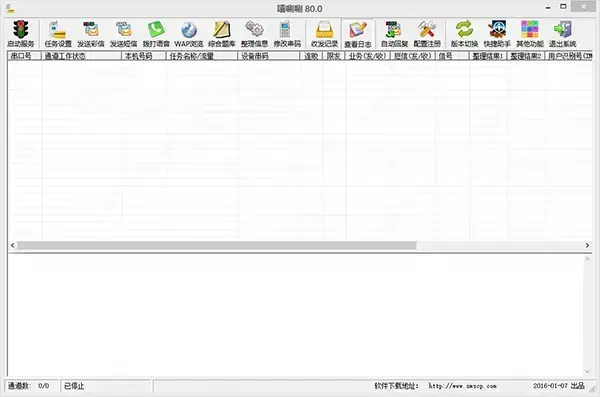
Task: Select the 短信(发/收) column header
Action: pyautogui.click(x=412, y=56)
